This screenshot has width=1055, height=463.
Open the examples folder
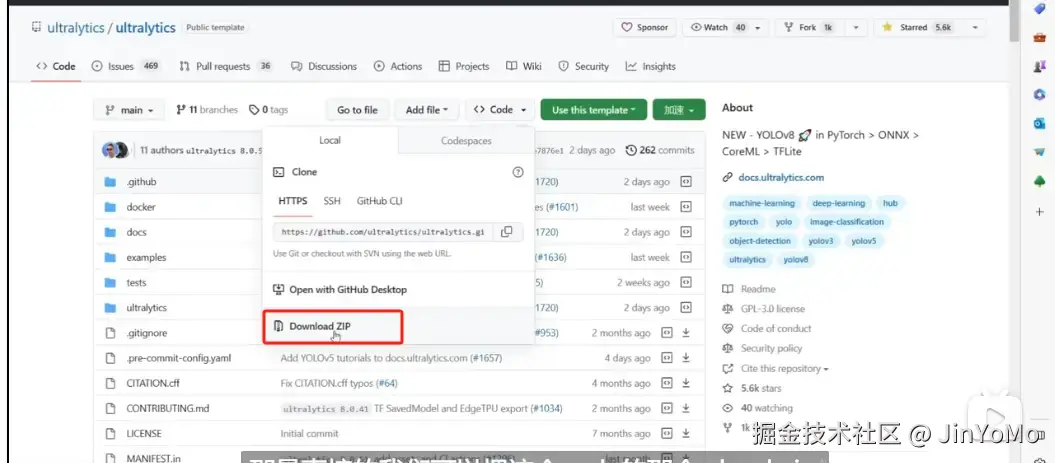point(146,257)
